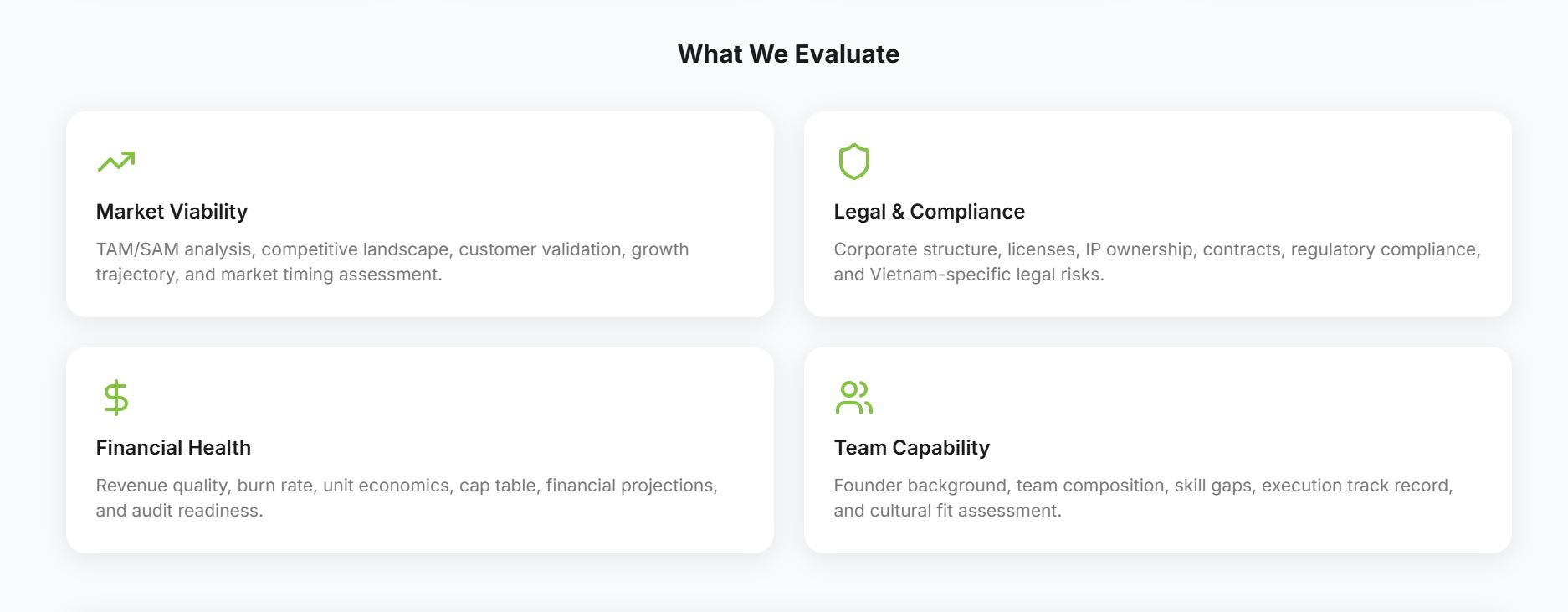Select the Market Viability card title
Screen dimensions: 1568x612
172,212
